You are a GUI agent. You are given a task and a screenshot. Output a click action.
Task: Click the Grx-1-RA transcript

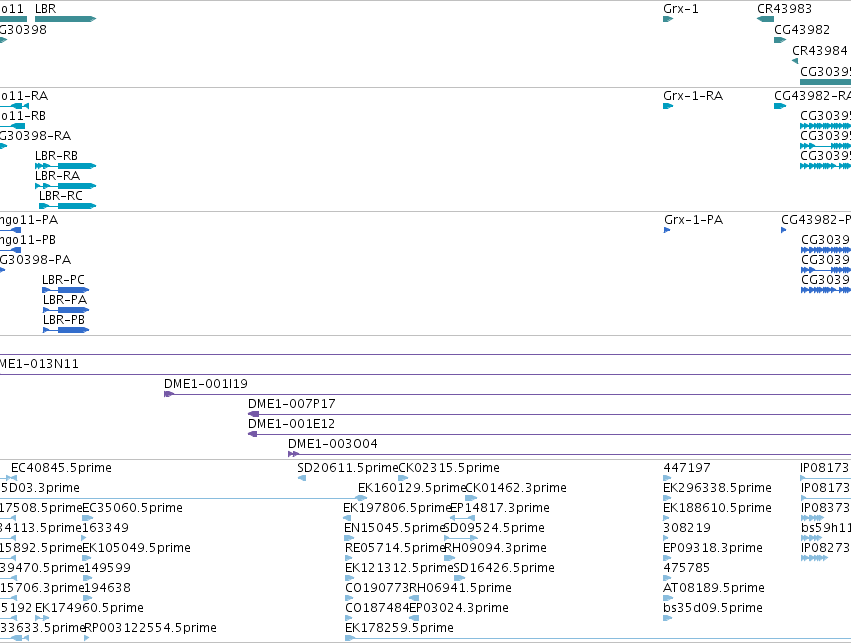tap(668, 106)
